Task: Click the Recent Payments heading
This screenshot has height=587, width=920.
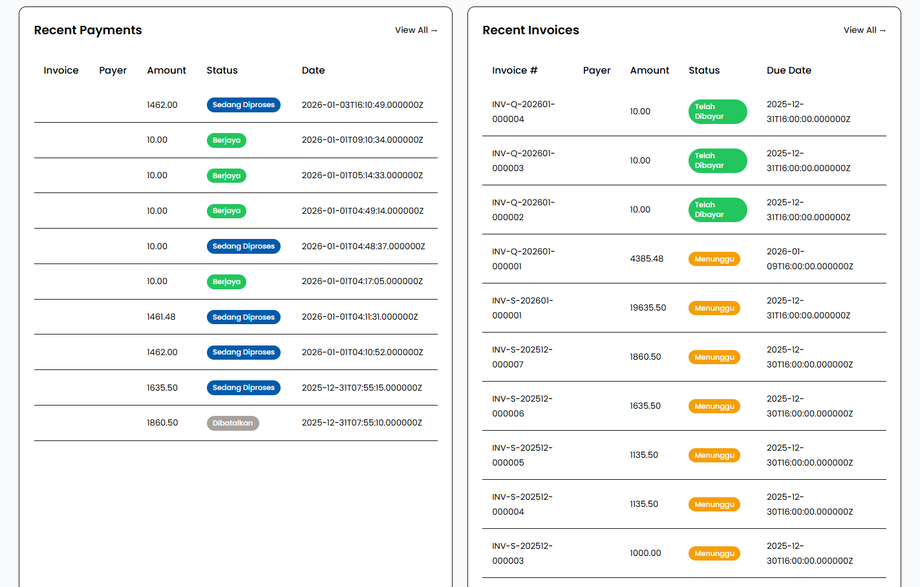Action: click(88, 30)
